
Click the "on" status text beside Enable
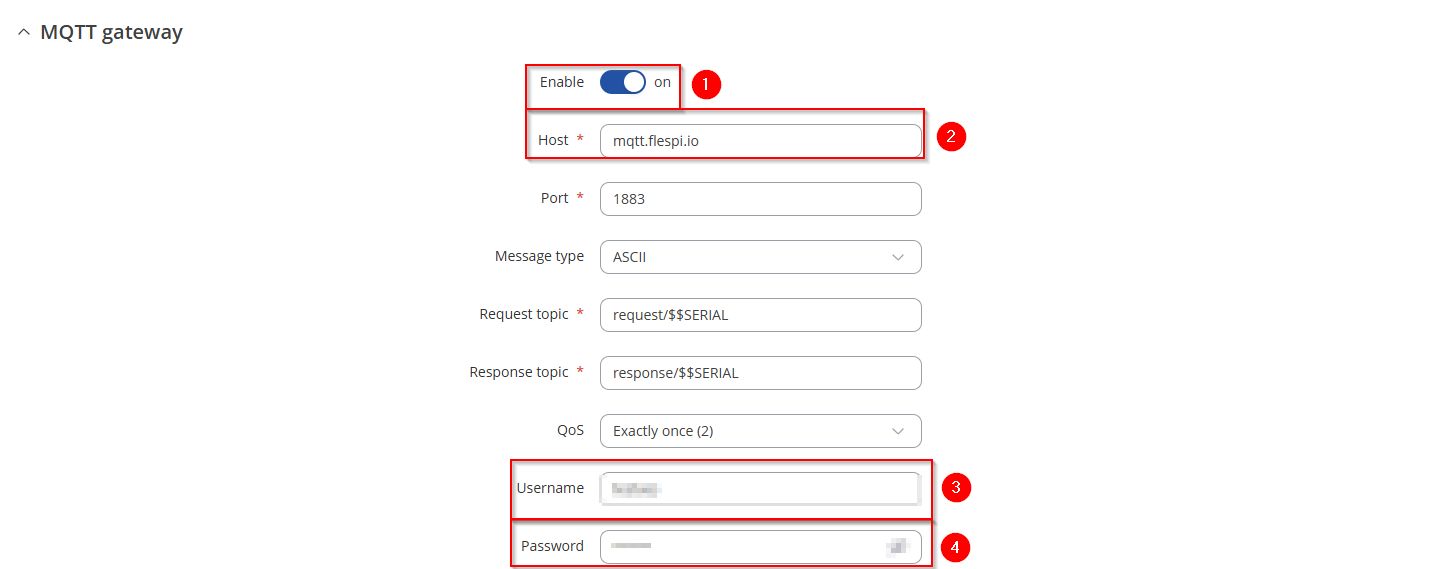662,82
